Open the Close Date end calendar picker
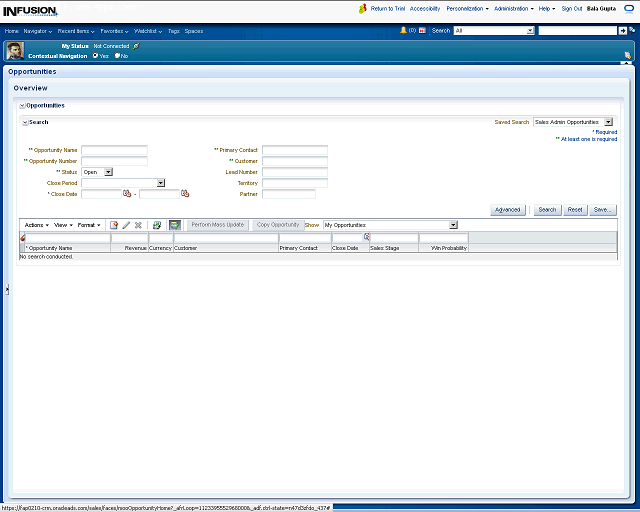 tap(185, 194)
